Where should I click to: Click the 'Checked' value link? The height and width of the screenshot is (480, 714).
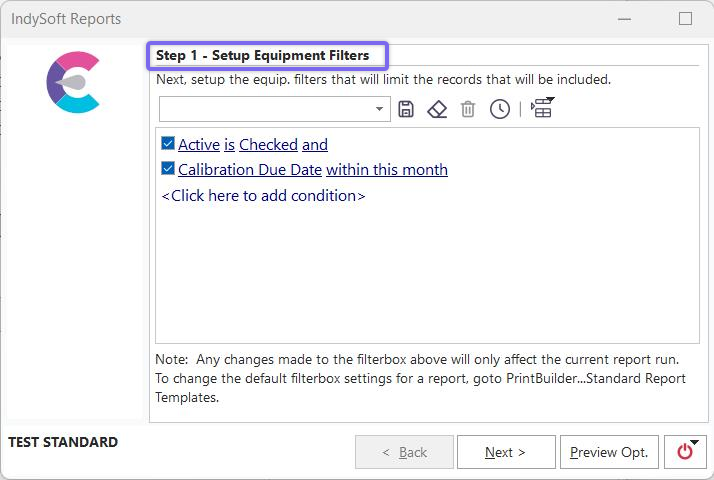pos(268,145)
